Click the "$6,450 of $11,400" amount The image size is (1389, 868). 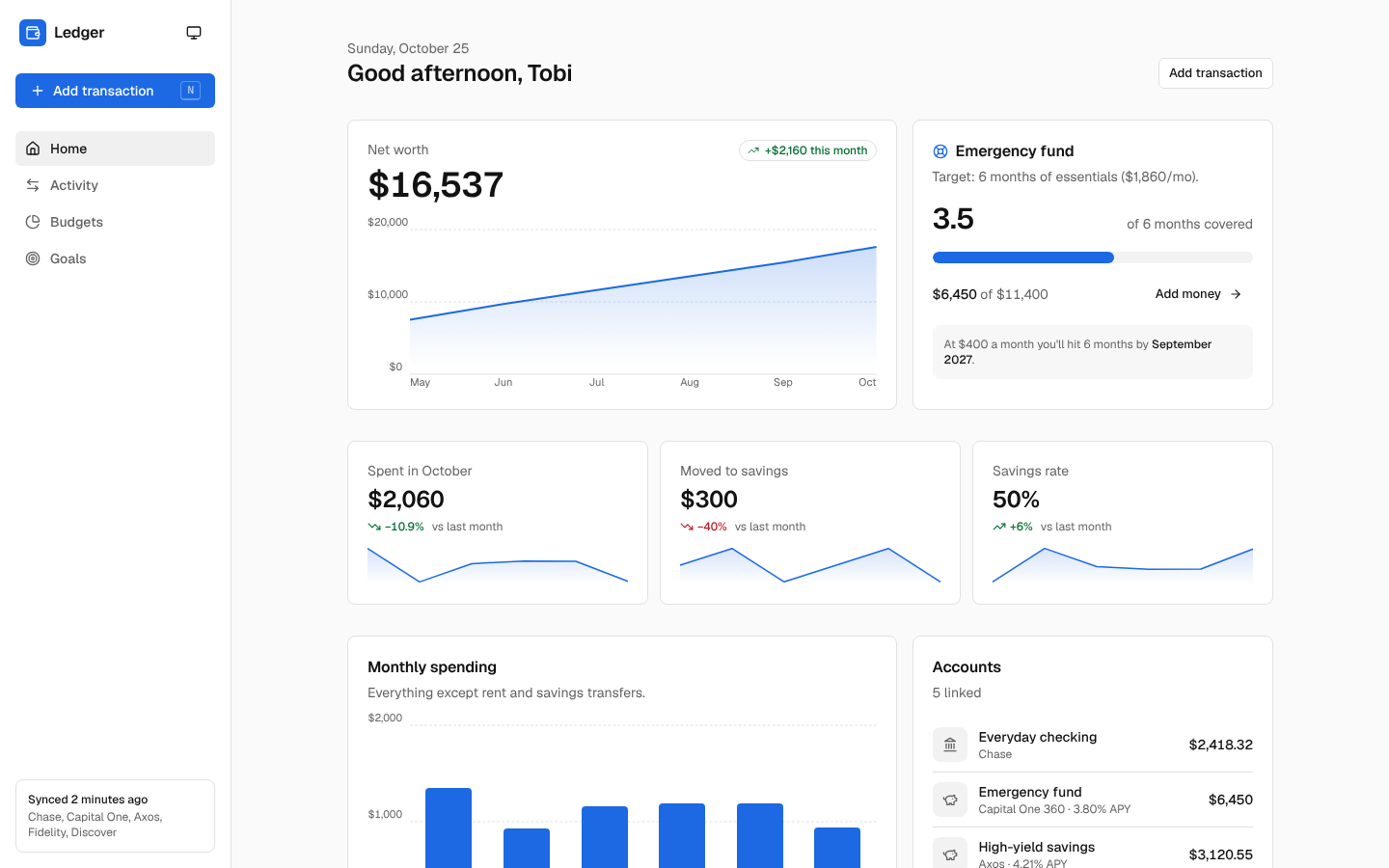click(x=990, y=294)
